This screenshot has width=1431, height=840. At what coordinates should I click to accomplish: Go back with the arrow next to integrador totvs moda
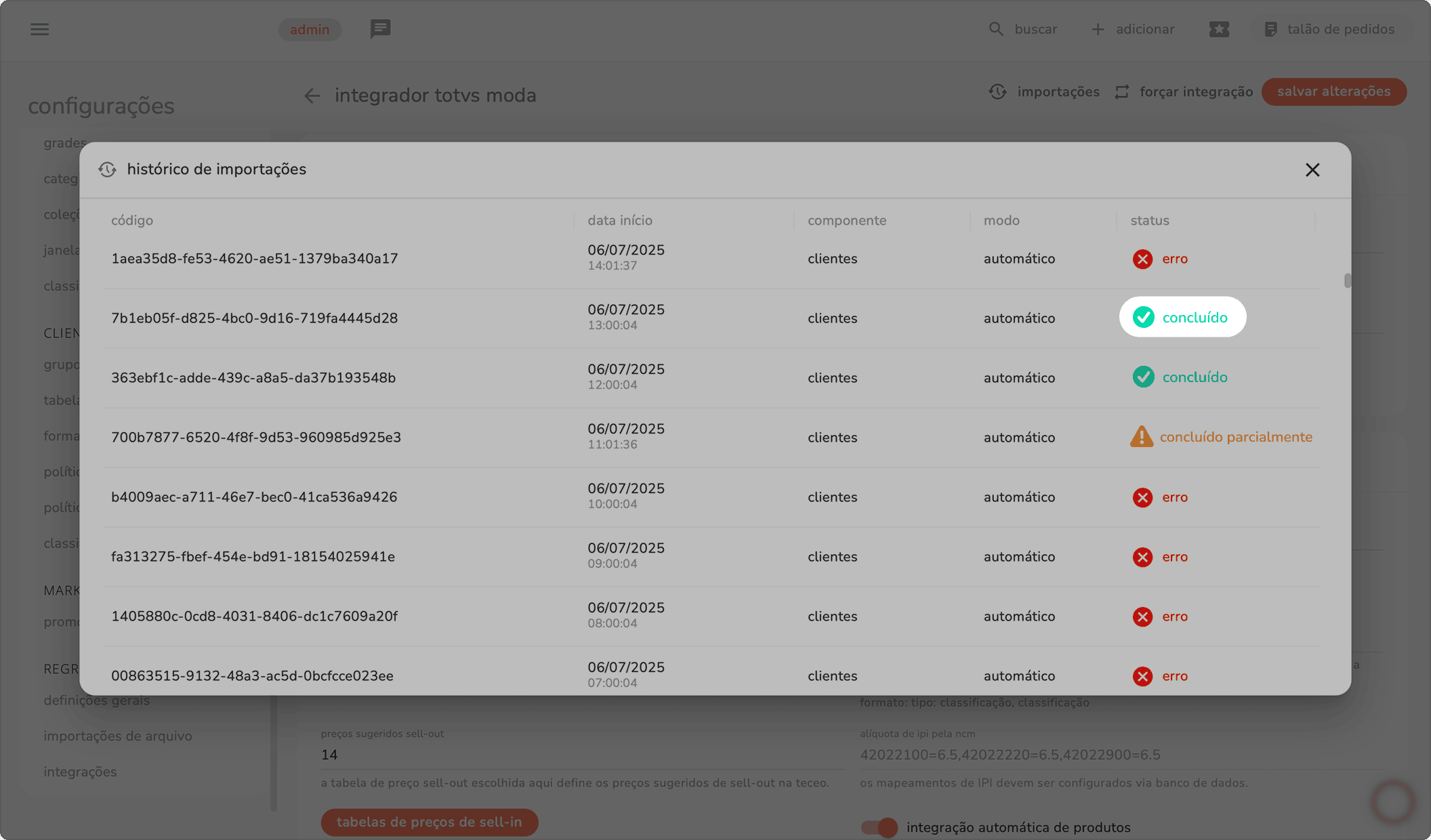coord(312,96)
